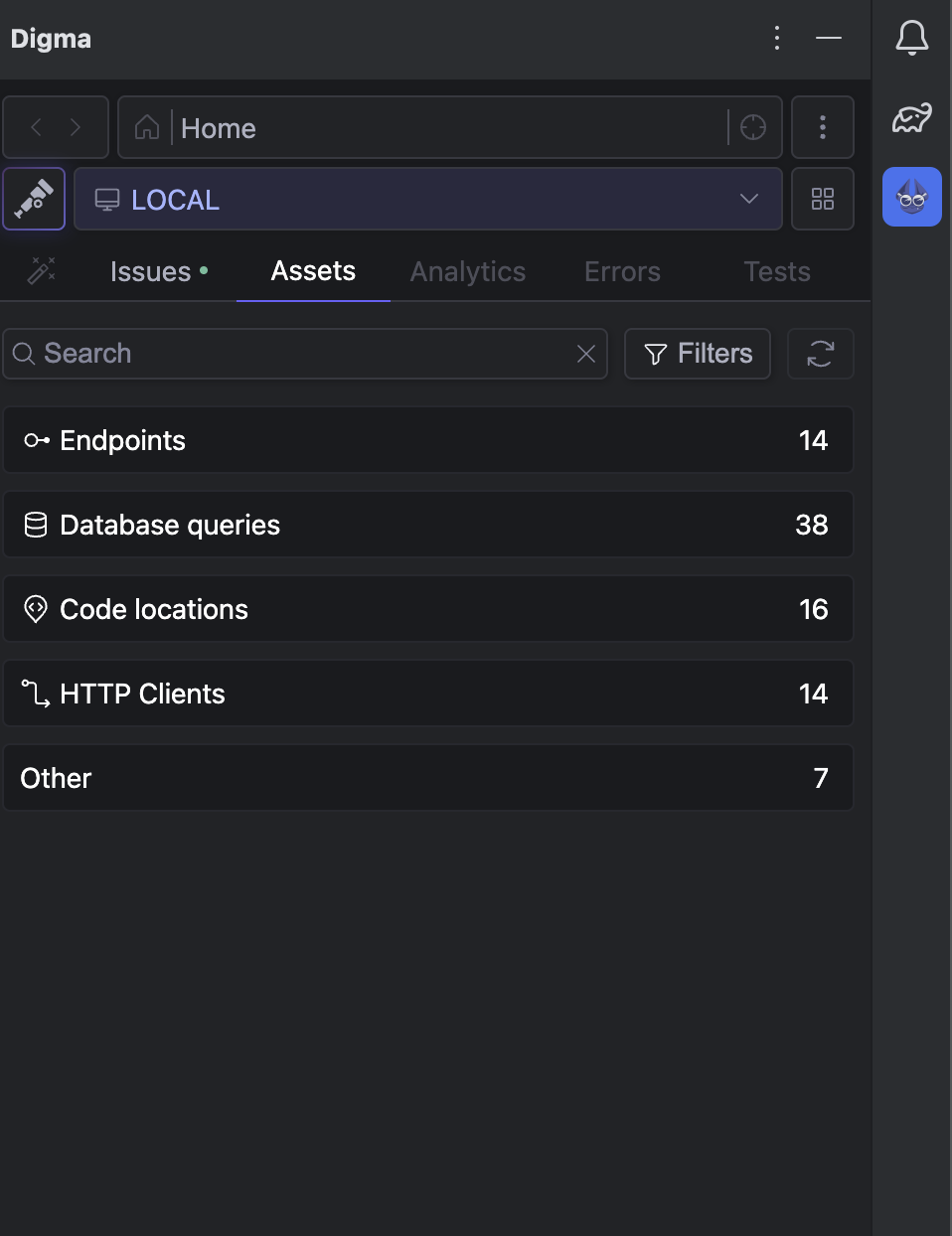Click the Home house icon
Viewport: 952px width, 1236px height.
click(x=147, y=127)
